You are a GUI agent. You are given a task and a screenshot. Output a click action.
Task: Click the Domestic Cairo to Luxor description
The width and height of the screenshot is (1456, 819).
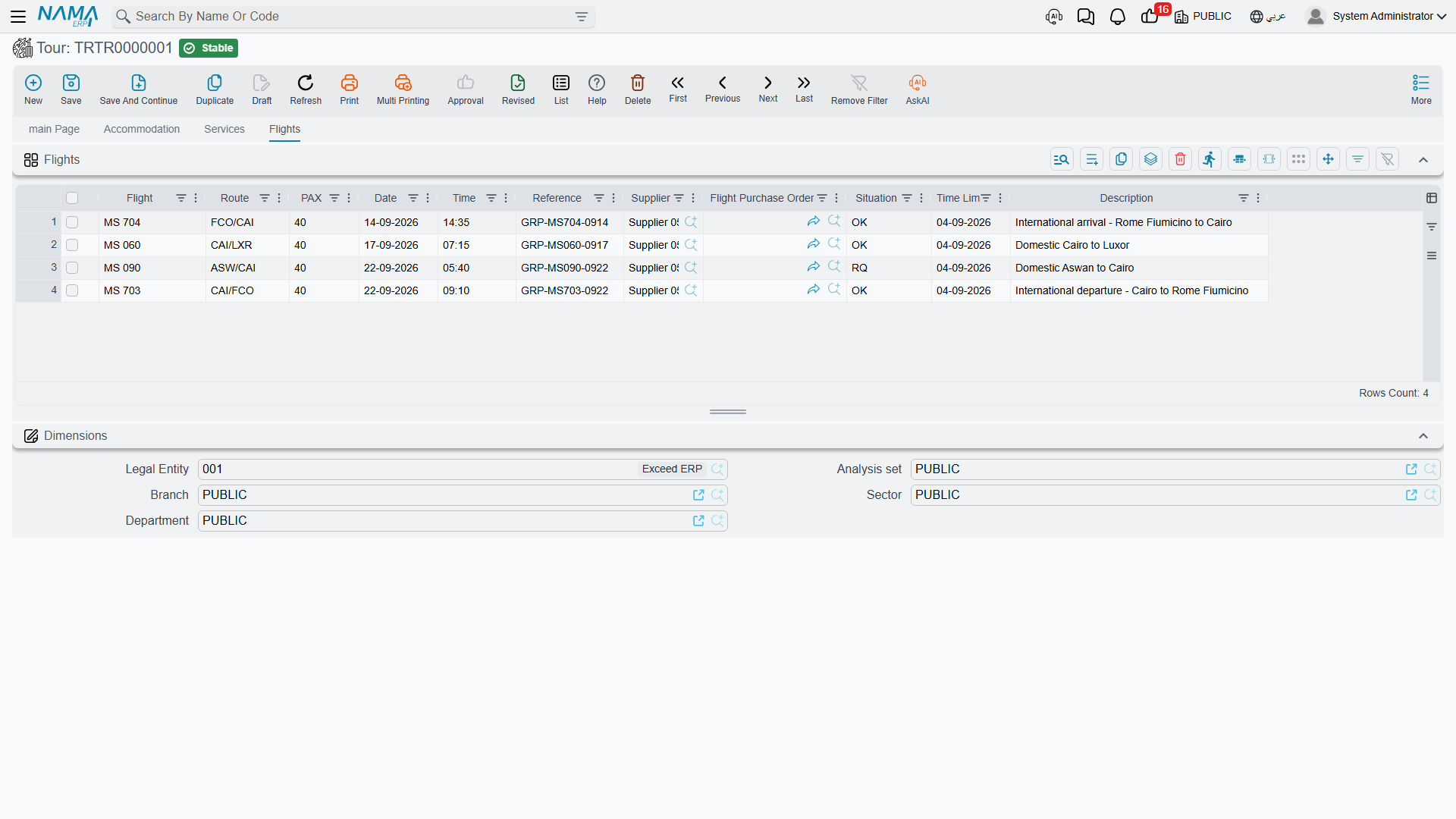(x=1072, y=245)
